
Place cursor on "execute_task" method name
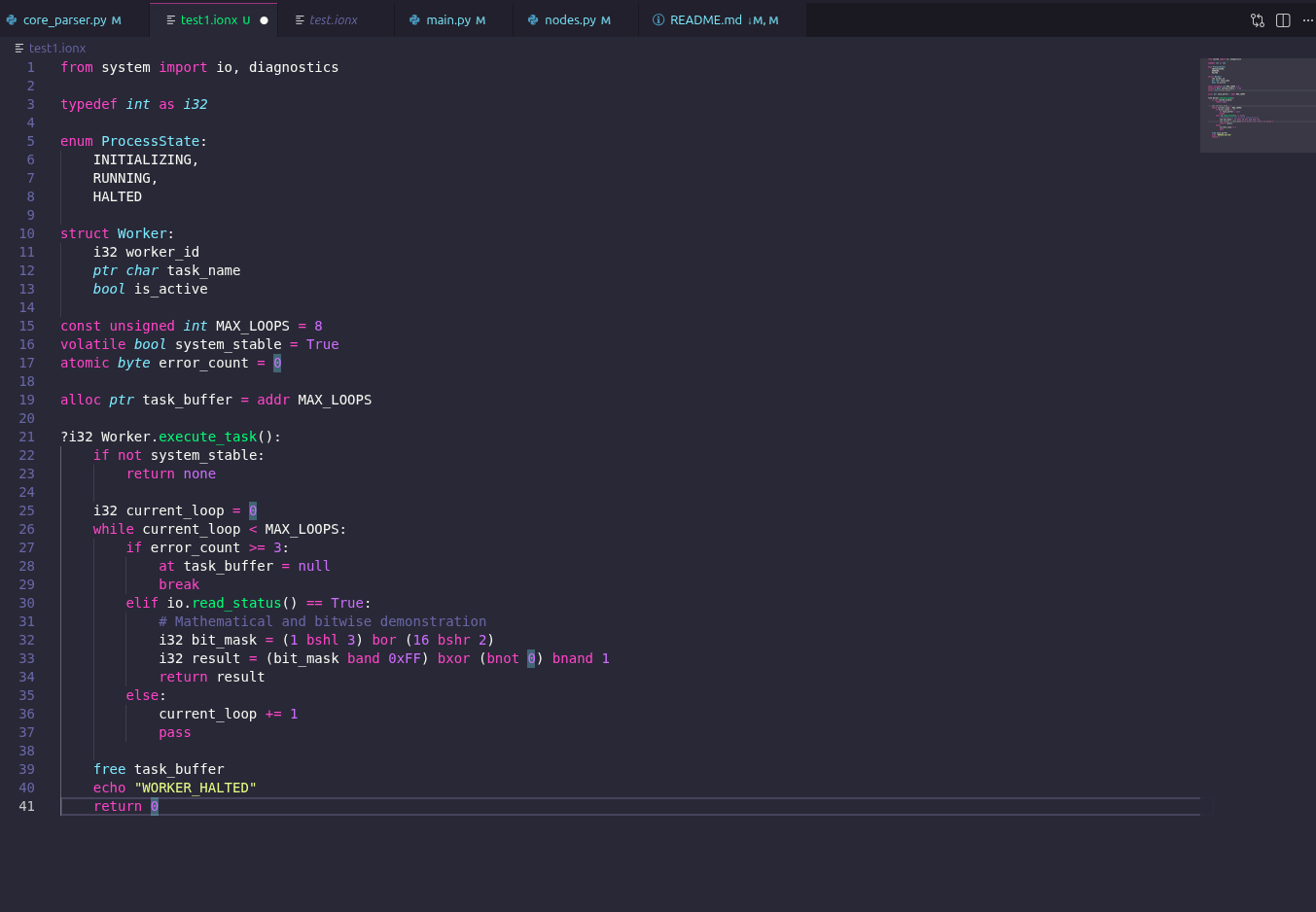click(208, 437)
